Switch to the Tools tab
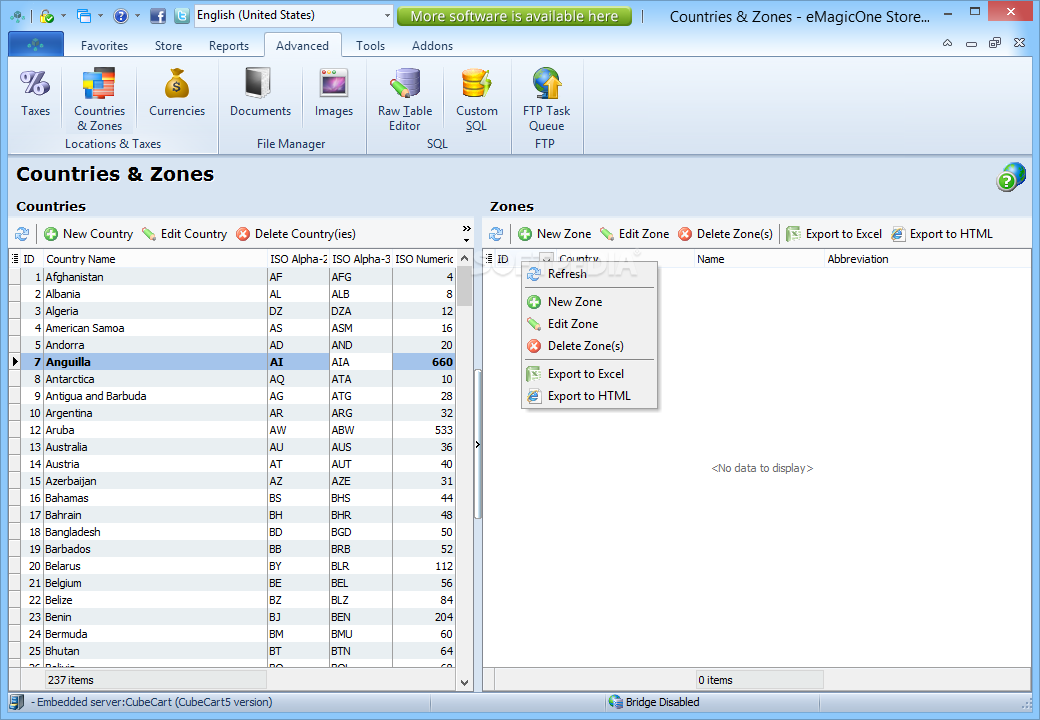This screenshot has width=1040, height=720. pyautogui.click(x=370, y=46)
